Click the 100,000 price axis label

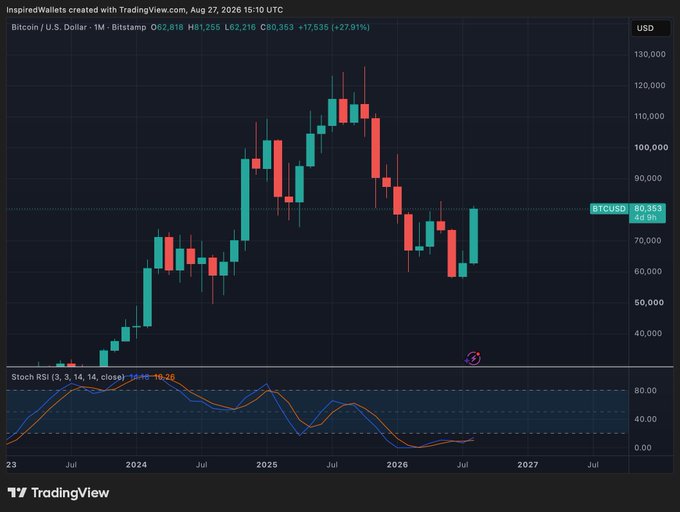click(651, 147)
